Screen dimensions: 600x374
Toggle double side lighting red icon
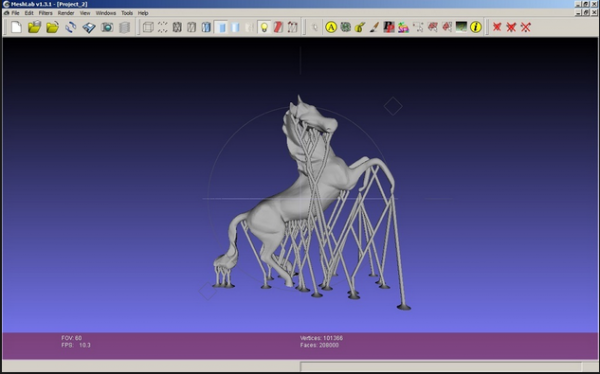[278, 27]
